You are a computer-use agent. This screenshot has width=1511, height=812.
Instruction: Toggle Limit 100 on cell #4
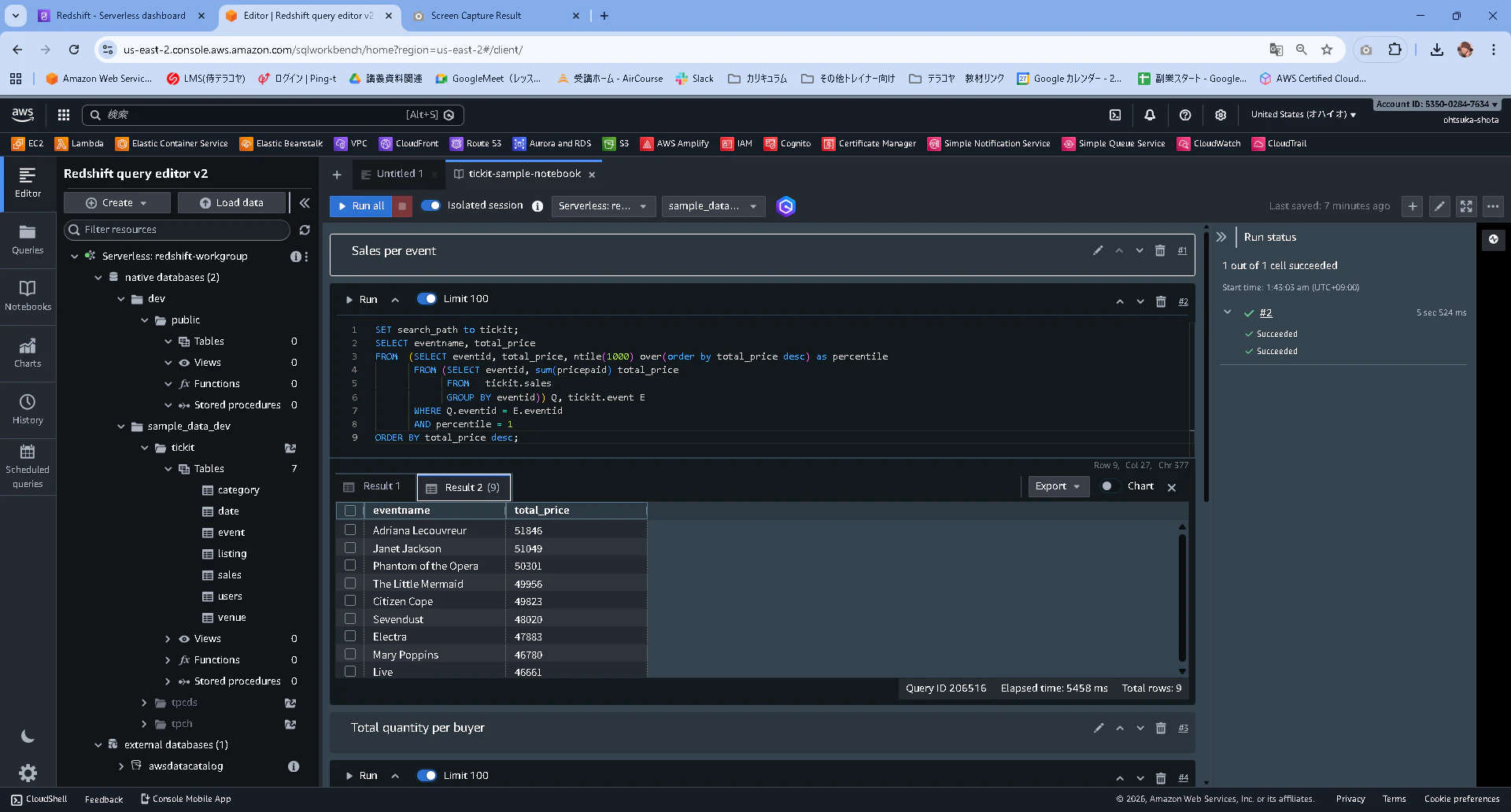pos(427,776)
